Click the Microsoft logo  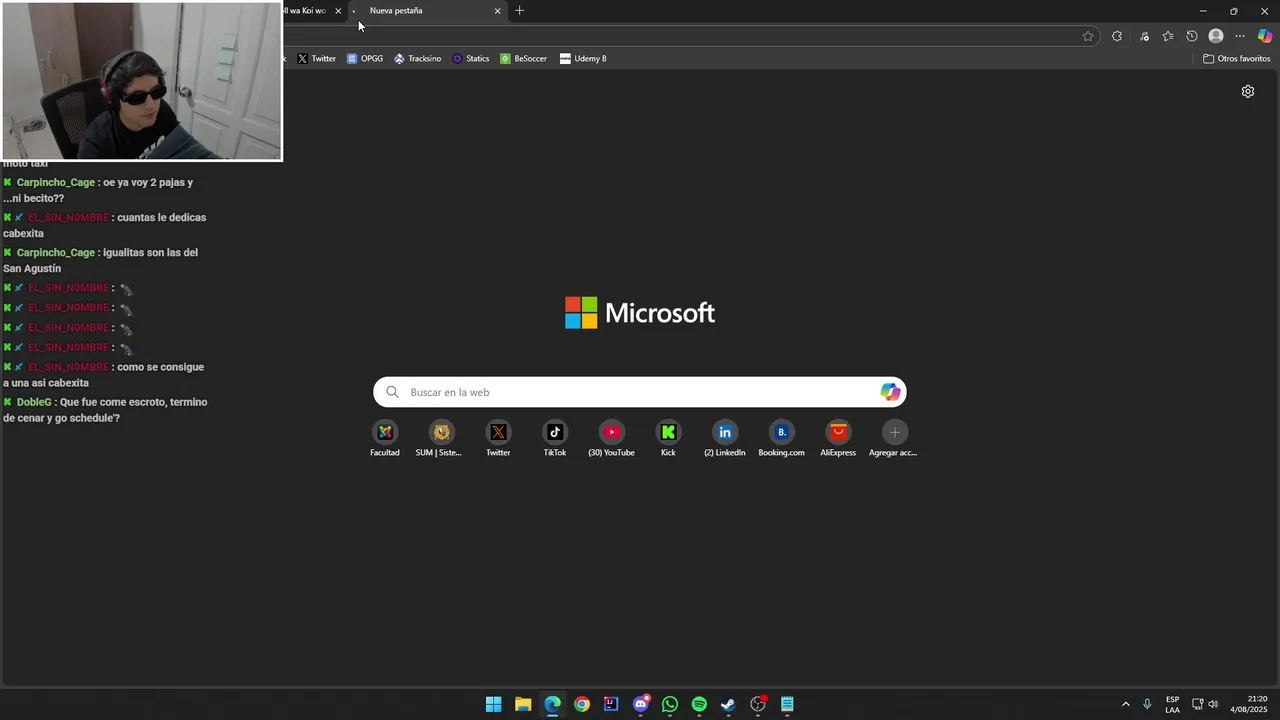[x=640, y=313]
